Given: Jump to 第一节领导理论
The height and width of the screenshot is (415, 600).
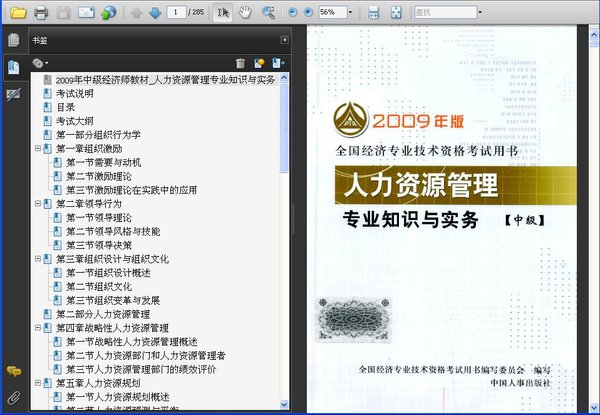Looking at the screenshot, I should point(99,218).
